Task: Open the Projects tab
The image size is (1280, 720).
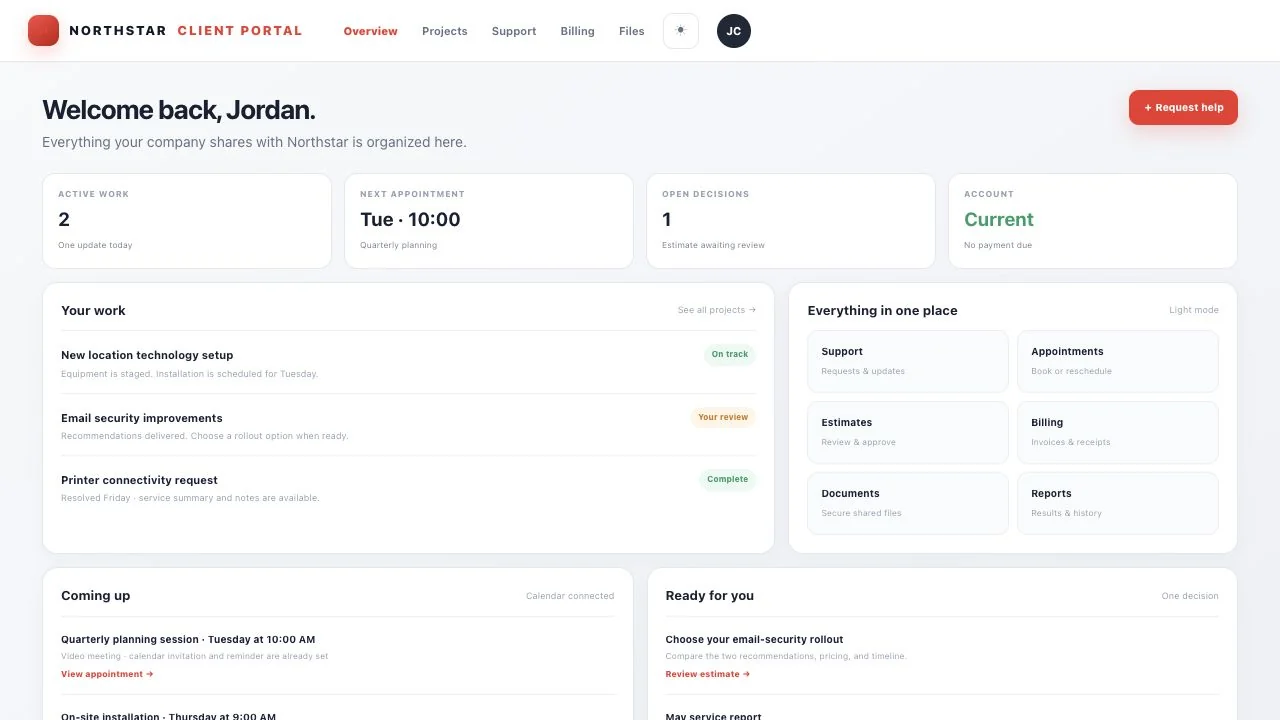Action: pyautogui.click(x=445, y=31)
